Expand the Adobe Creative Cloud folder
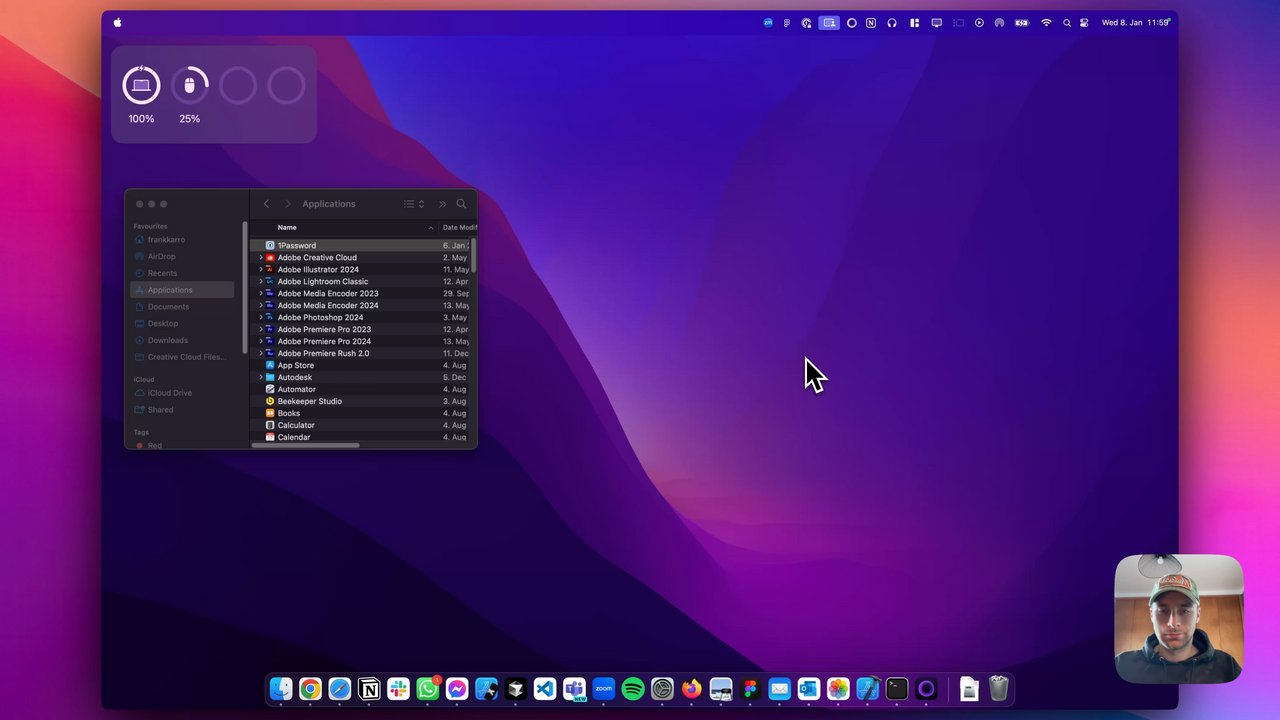1280x720 pixels. tap(261, 258)
